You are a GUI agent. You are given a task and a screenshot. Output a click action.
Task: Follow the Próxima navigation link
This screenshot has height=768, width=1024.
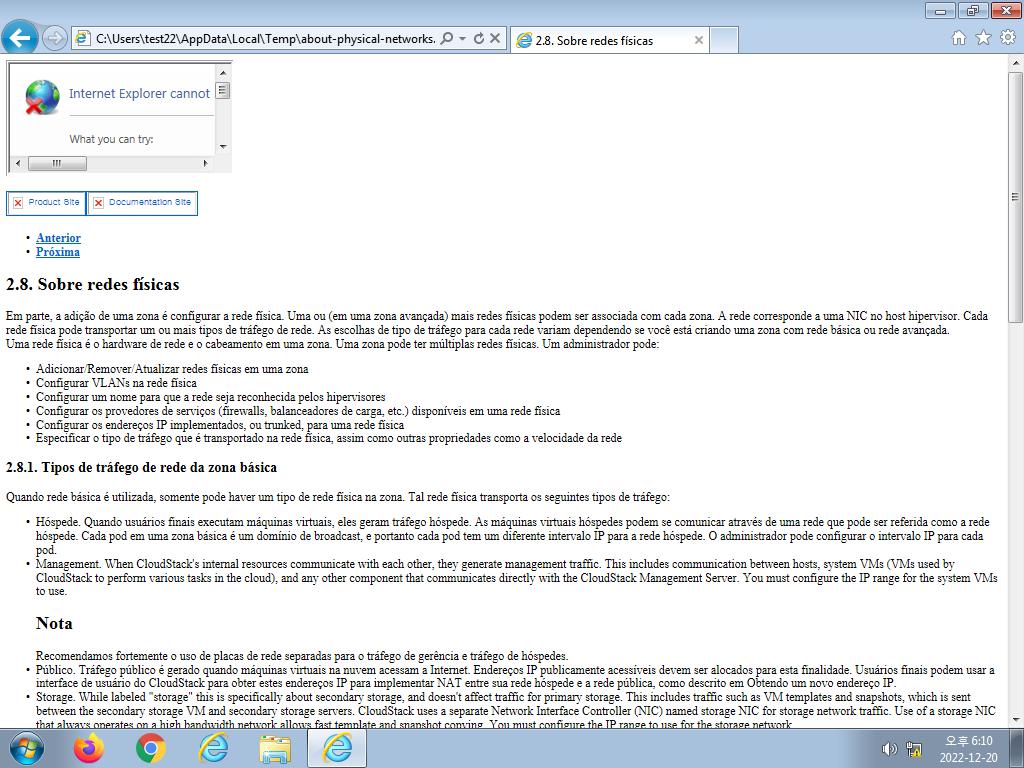point(58,251)
